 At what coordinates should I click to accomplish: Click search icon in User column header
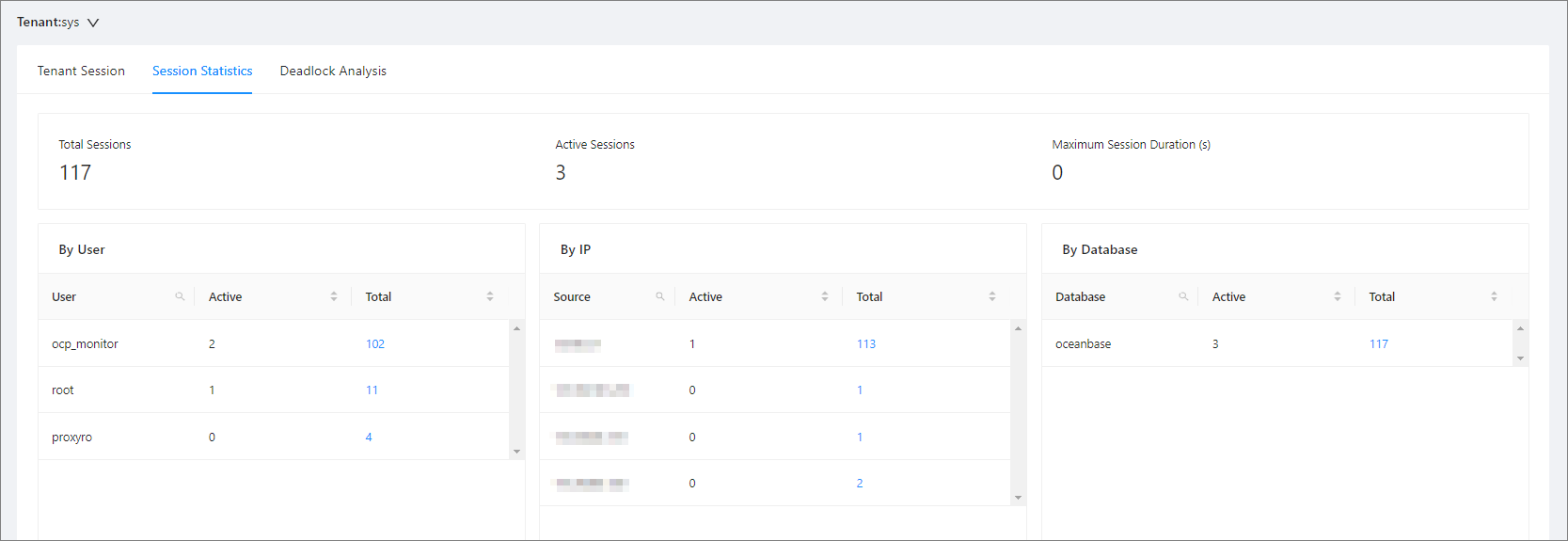180,296
